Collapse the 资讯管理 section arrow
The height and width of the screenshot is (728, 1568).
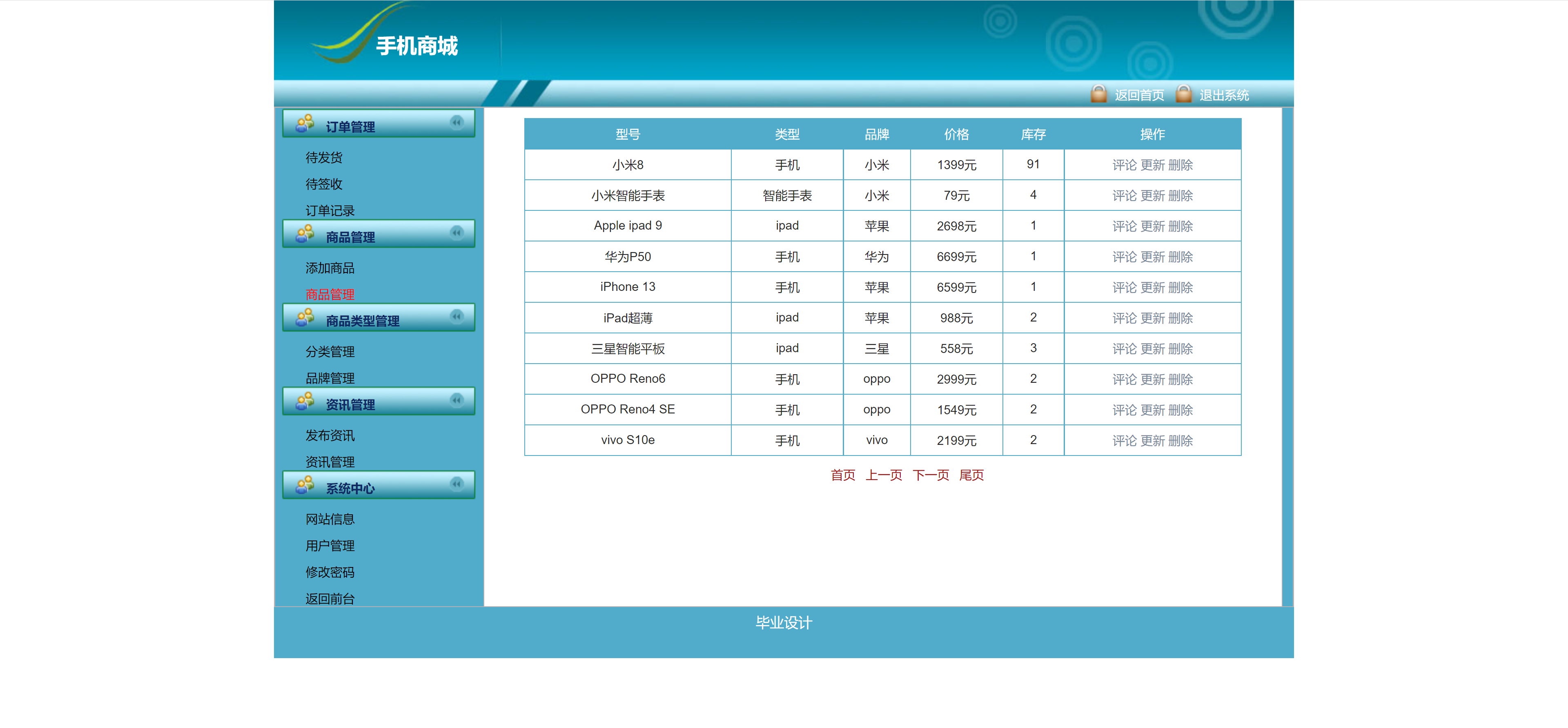coord(457,400)
